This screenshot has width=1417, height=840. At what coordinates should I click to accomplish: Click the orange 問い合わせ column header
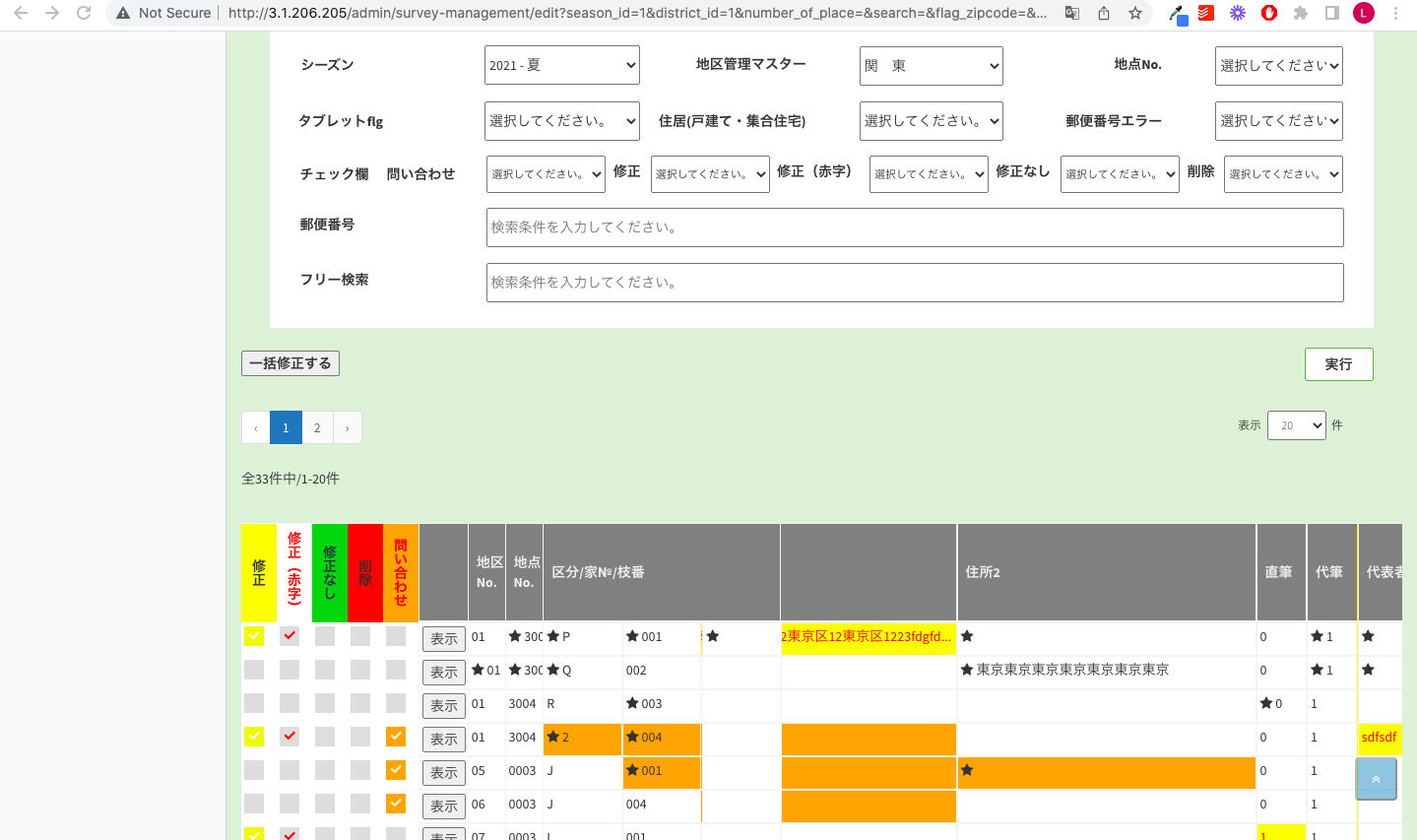[x=401, y=573]
